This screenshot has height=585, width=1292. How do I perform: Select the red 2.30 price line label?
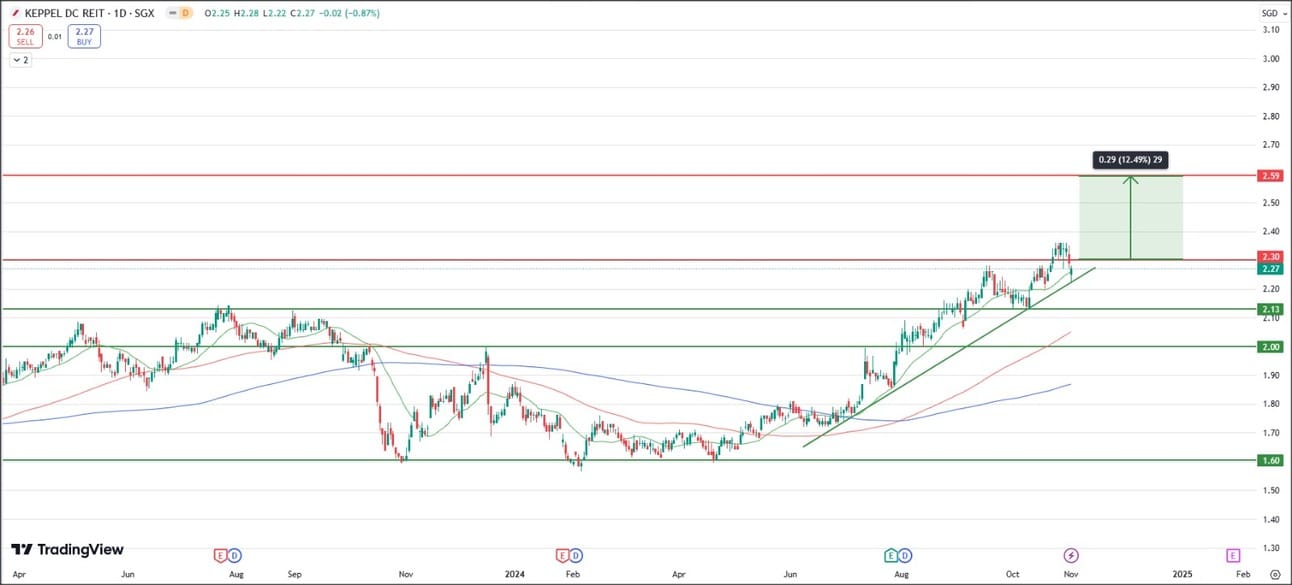[1270, 257]
